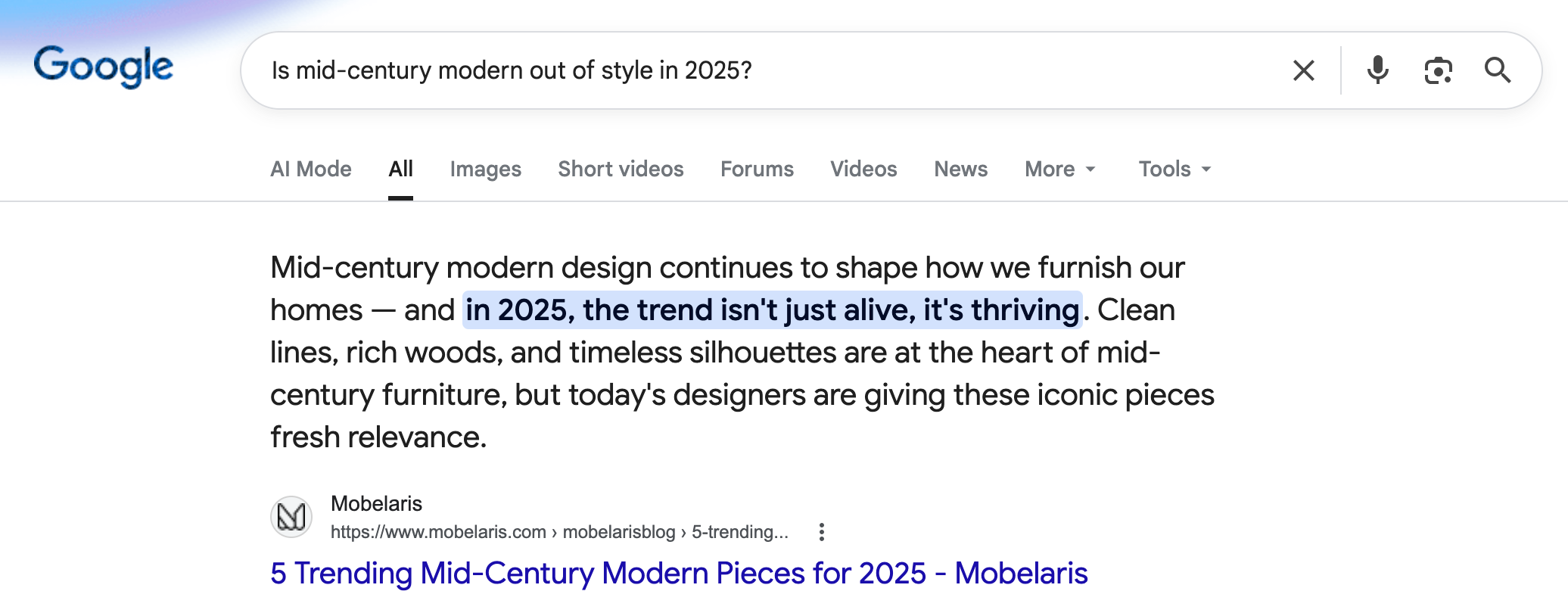Select the Images tab

tap(485, 169)
